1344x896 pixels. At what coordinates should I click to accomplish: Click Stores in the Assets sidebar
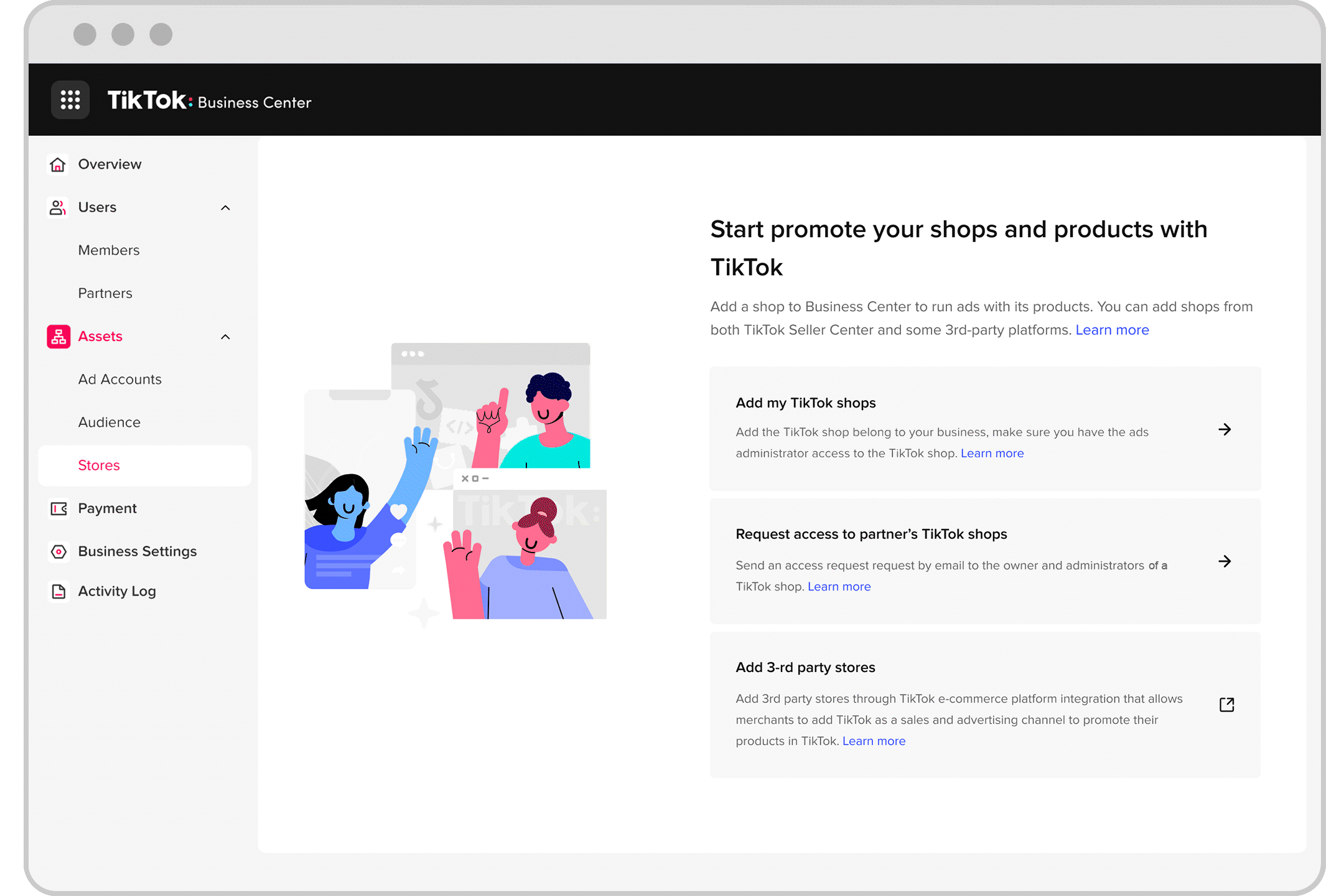[x=99, y=464]
